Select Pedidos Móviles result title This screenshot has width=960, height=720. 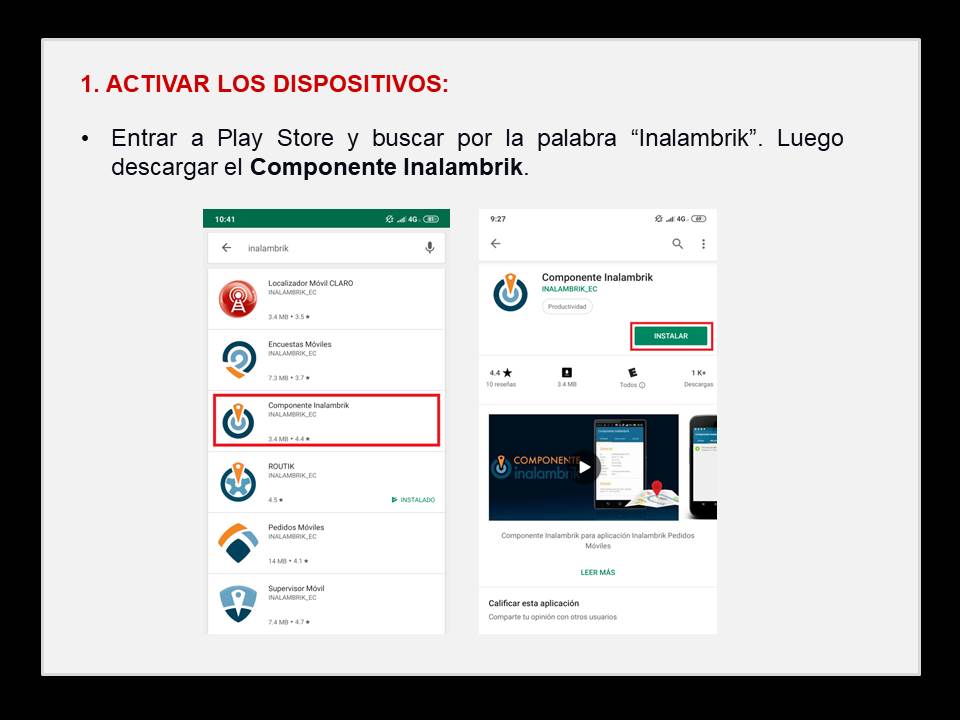pos(296,527)
